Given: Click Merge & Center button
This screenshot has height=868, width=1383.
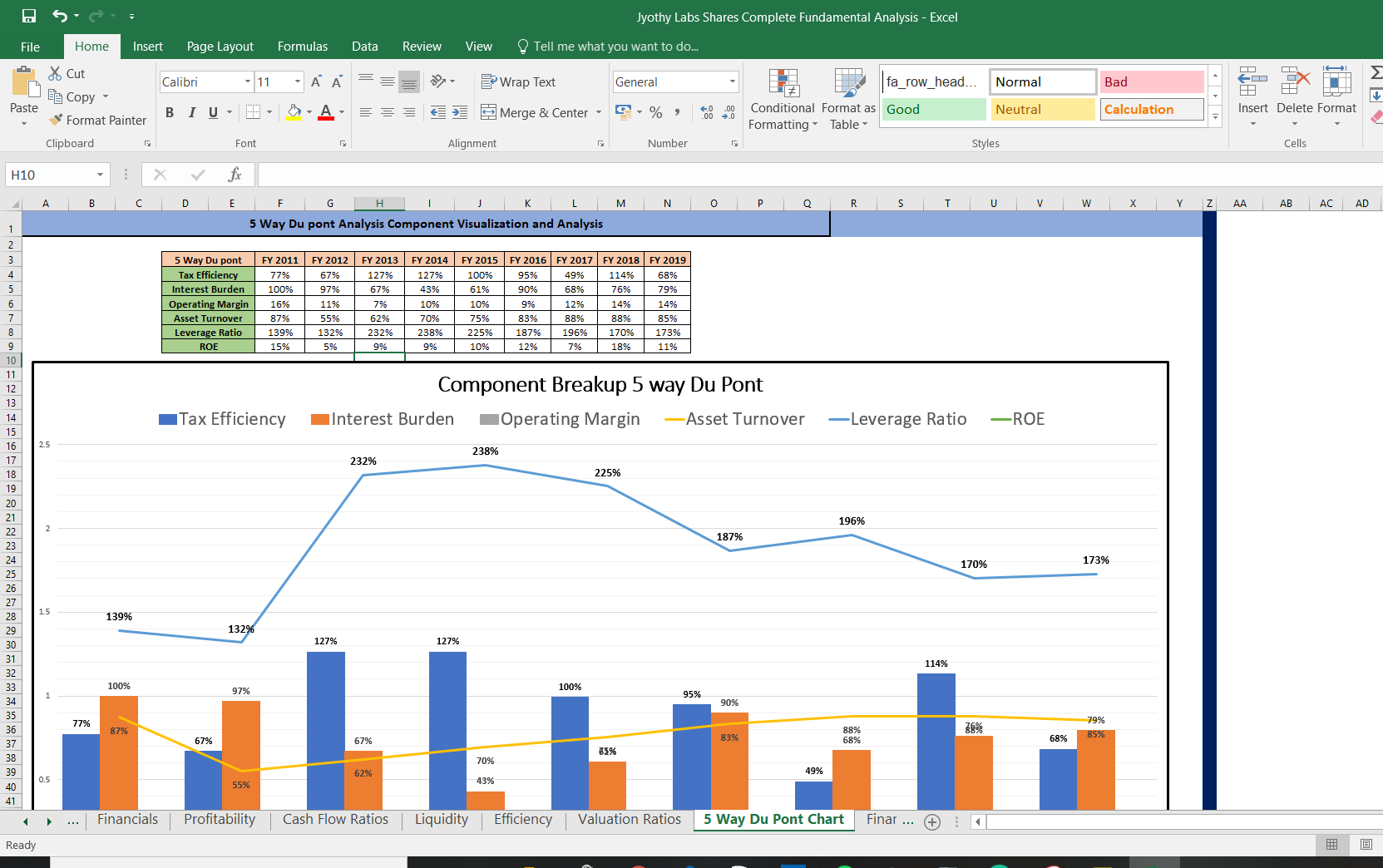Looking at the screenshot, I should coord(535,112).
